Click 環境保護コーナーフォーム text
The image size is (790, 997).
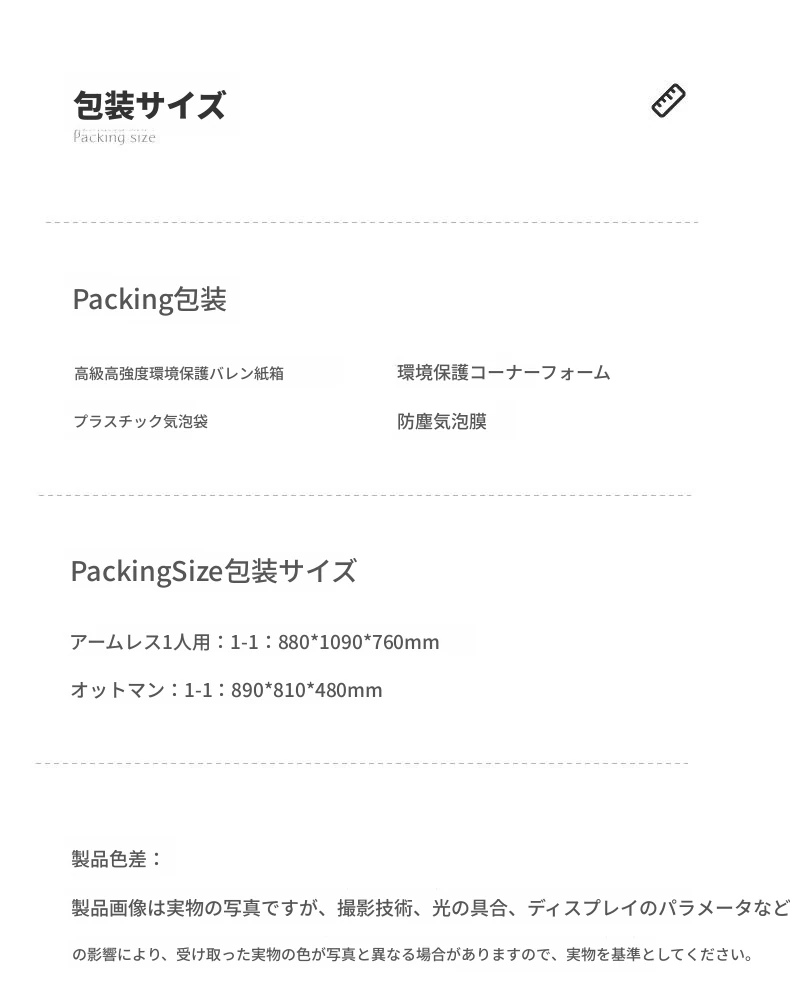[504, 373]
